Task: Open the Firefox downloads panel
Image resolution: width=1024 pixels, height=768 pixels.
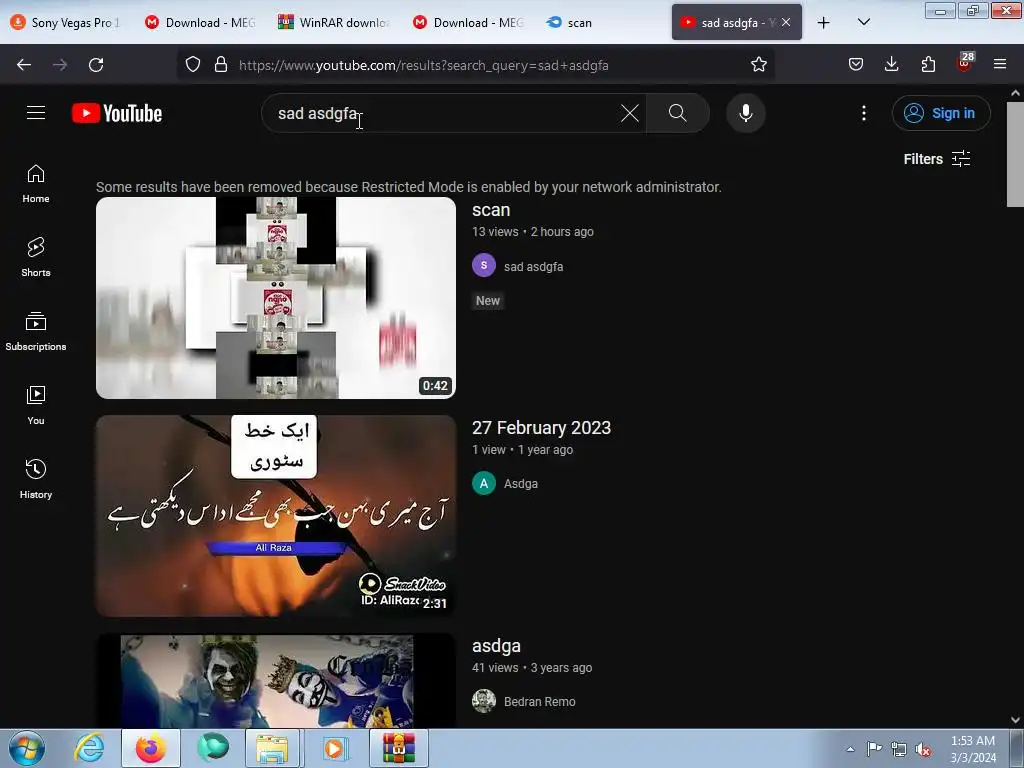Action: 891,65
